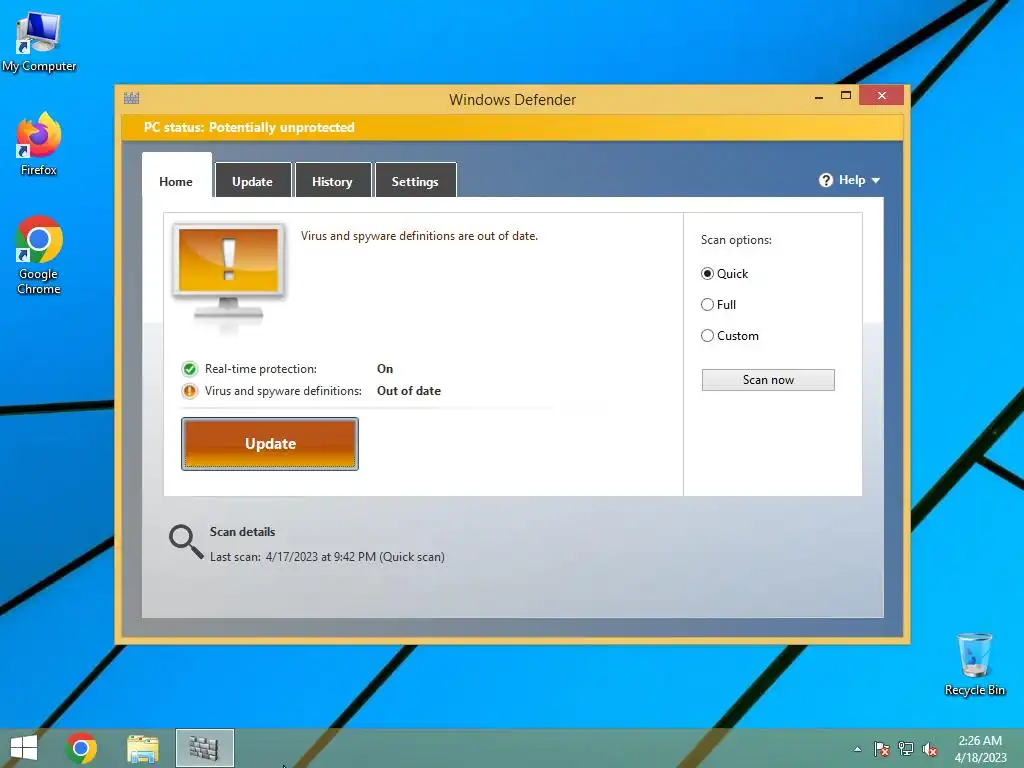Screen dimensions: 1024x768
Task: Open the Settings tab
Action: point(415,182)
